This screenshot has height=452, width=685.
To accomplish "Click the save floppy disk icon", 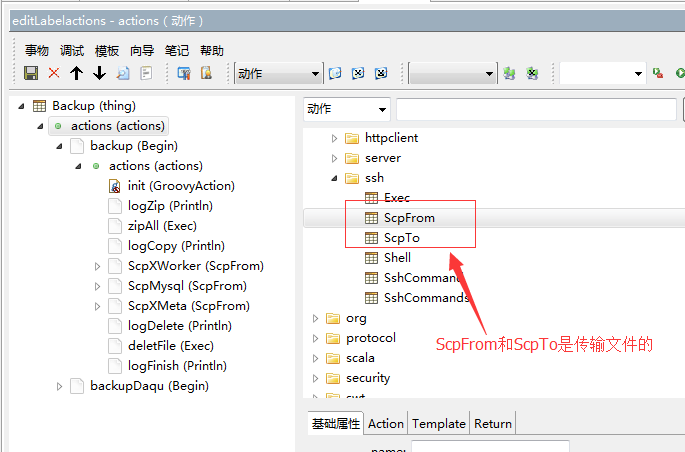I will pos(31,73).
